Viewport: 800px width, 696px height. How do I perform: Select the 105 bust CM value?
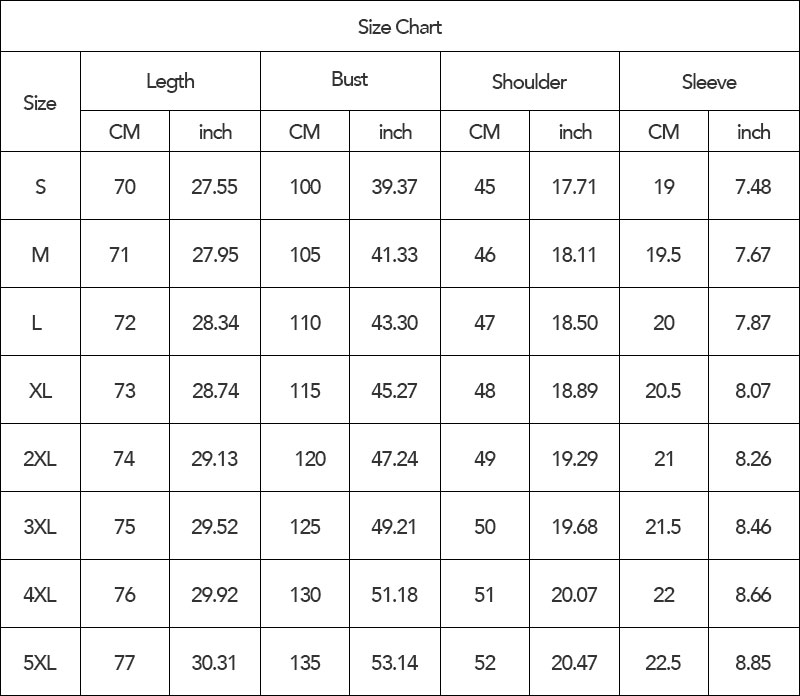[x=305, y=254]
